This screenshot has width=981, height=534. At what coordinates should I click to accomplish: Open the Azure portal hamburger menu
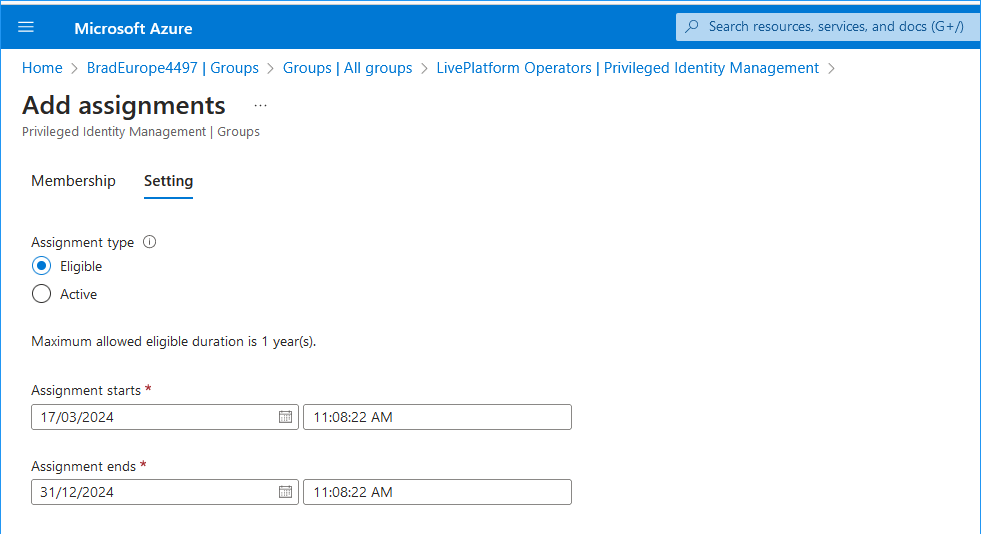pos(26,27)
